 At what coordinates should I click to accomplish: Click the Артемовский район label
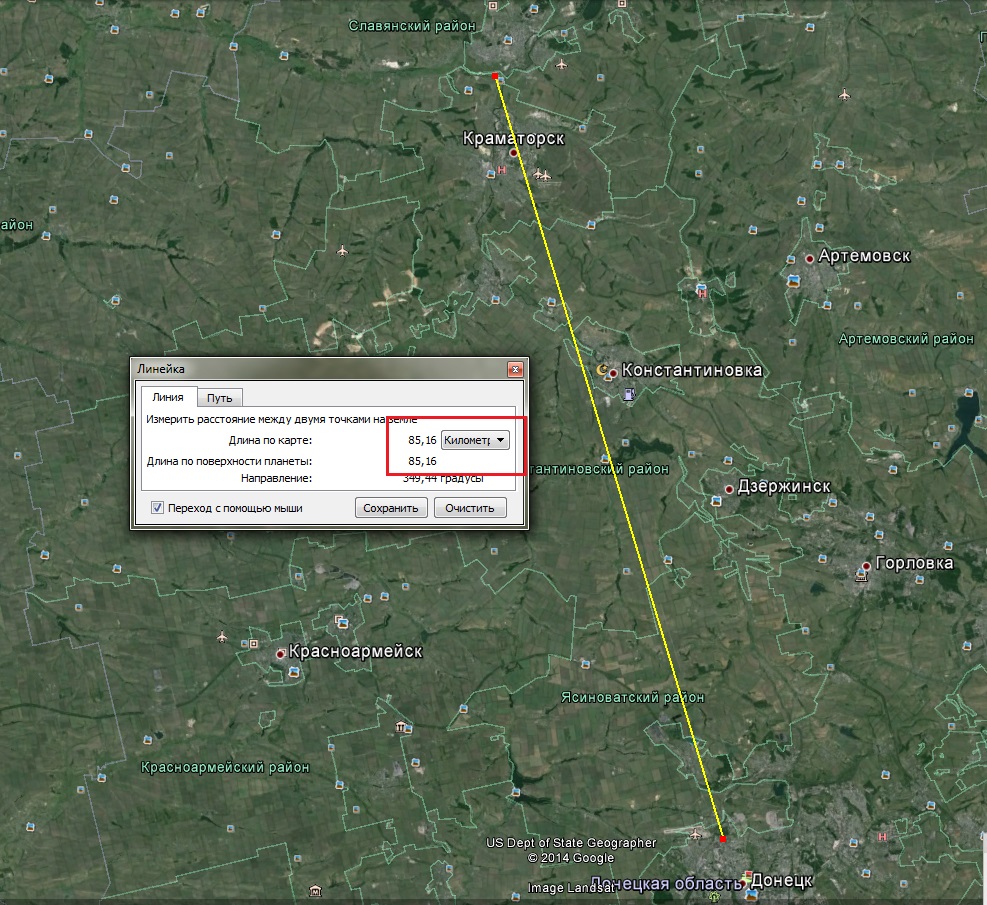pos(906,339)
